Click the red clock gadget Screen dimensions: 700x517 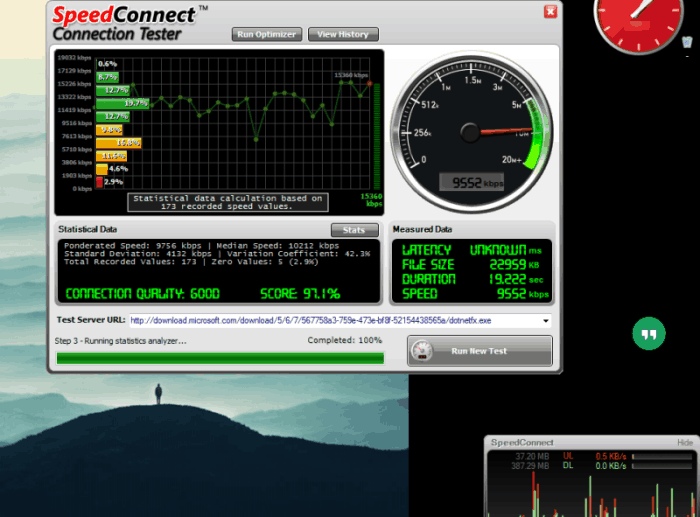point(638,25)
